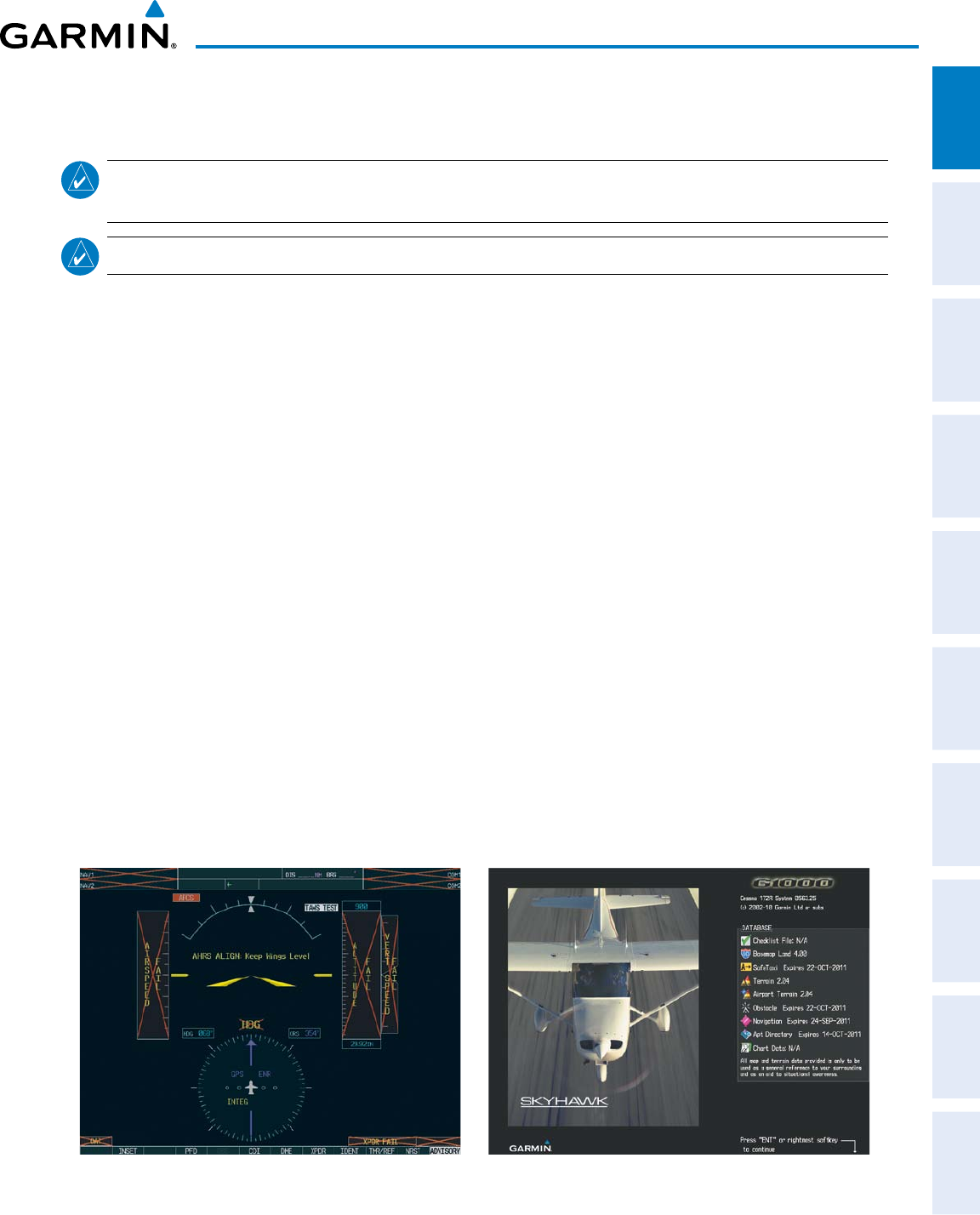980x1215 pixels.
Task: Click the NAV2 frequency field
Action: pos(128,885)
